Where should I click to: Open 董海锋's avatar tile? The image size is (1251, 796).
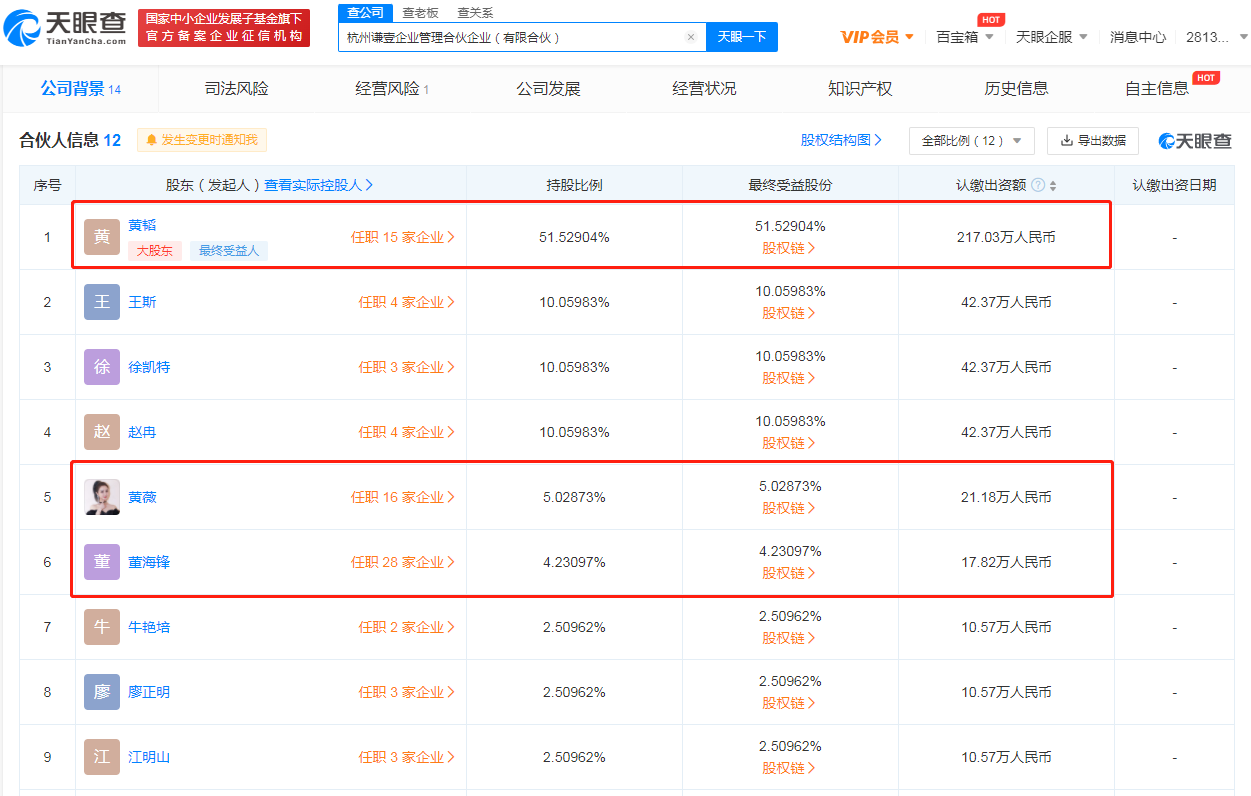(102, 562)
